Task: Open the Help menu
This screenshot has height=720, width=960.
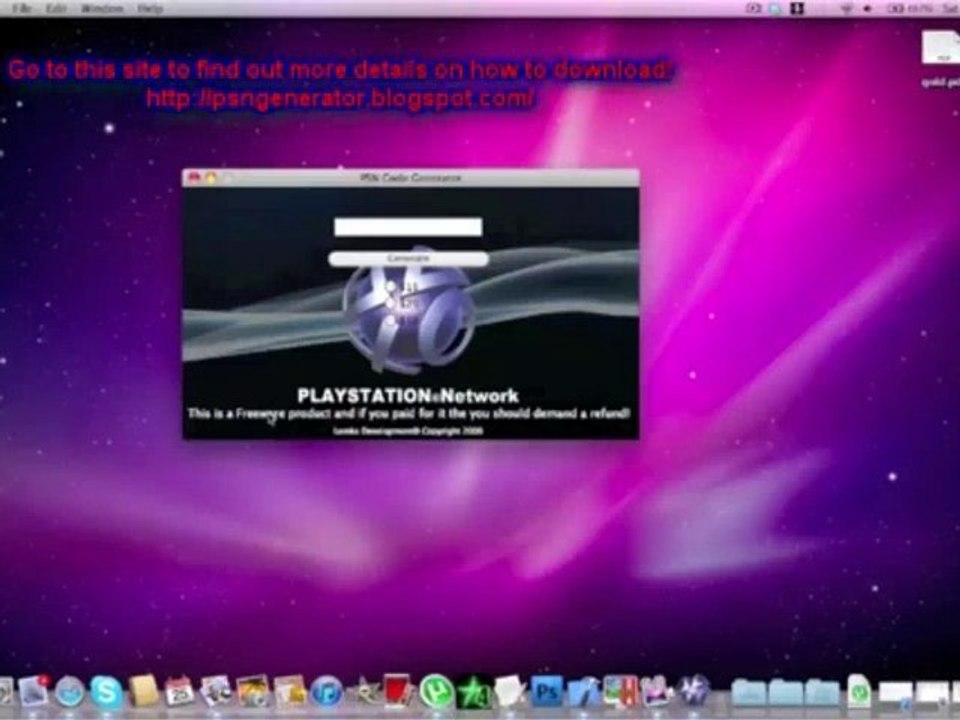Action: point(150,9)
